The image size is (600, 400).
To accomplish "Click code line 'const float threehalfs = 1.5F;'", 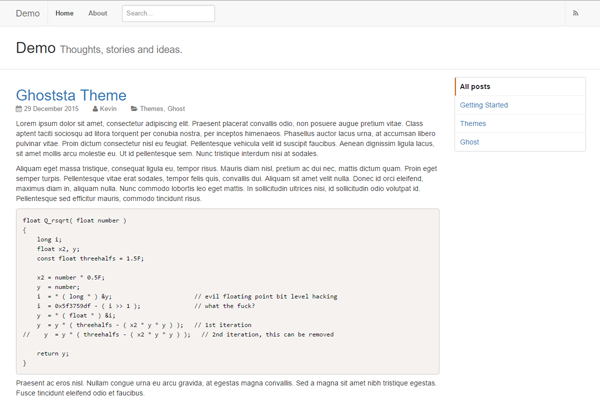I will (90, 258).
